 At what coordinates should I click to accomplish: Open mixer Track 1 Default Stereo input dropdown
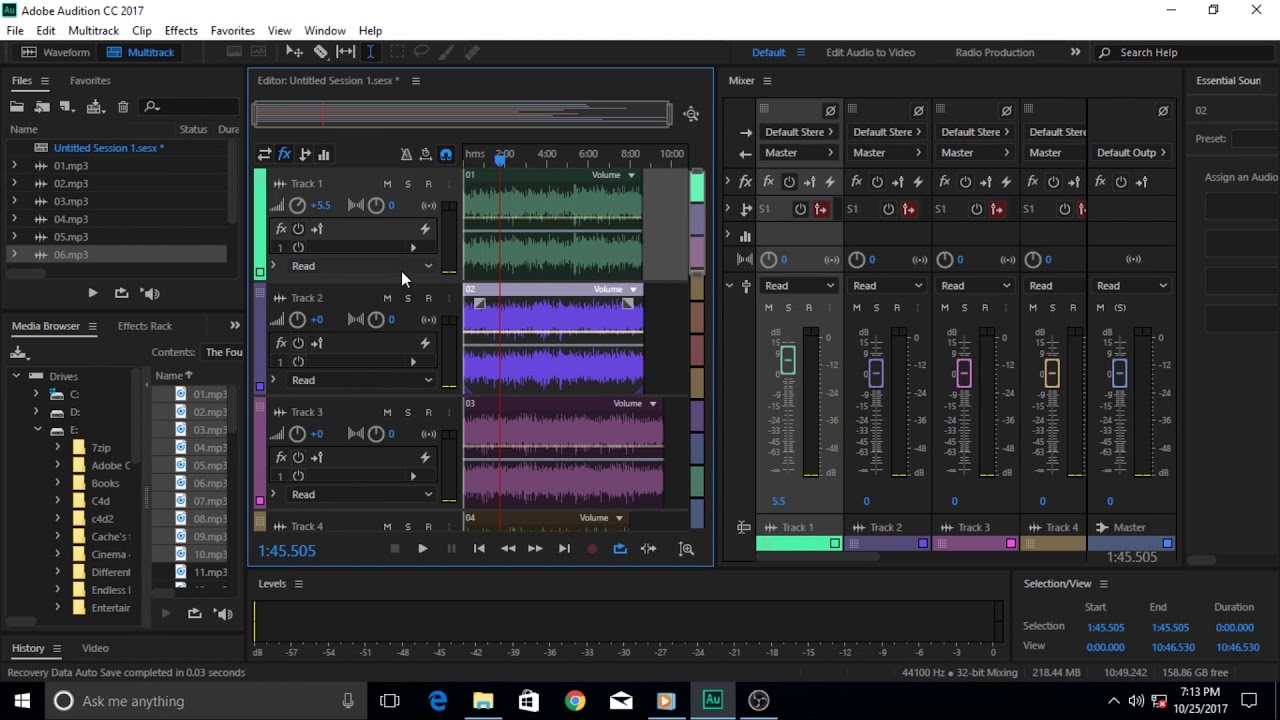point(800,132)
